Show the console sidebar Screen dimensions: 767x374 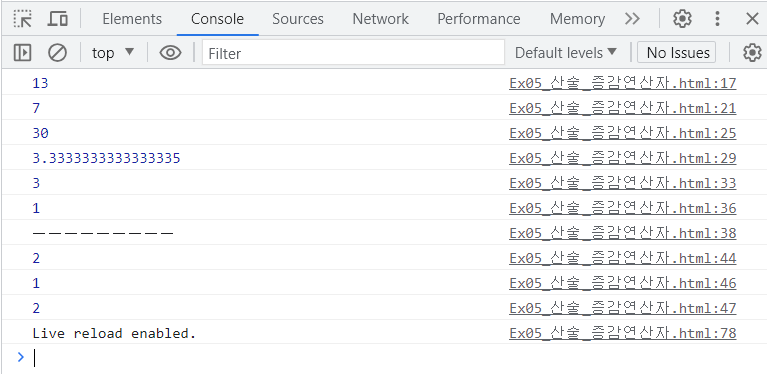(x=23, y=52)
